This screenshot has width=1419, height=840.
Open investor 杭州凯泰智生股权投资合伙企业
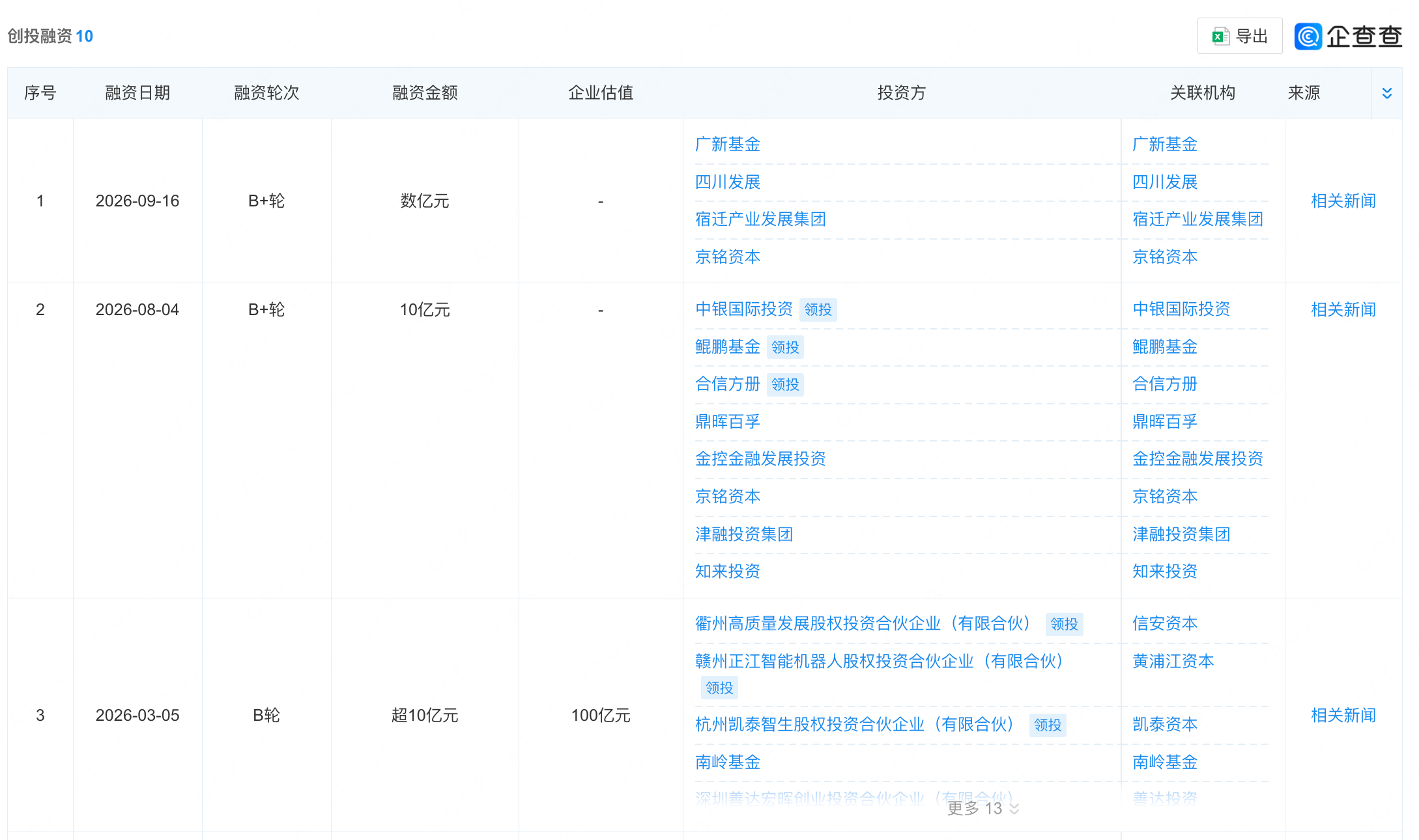(857, 724)
